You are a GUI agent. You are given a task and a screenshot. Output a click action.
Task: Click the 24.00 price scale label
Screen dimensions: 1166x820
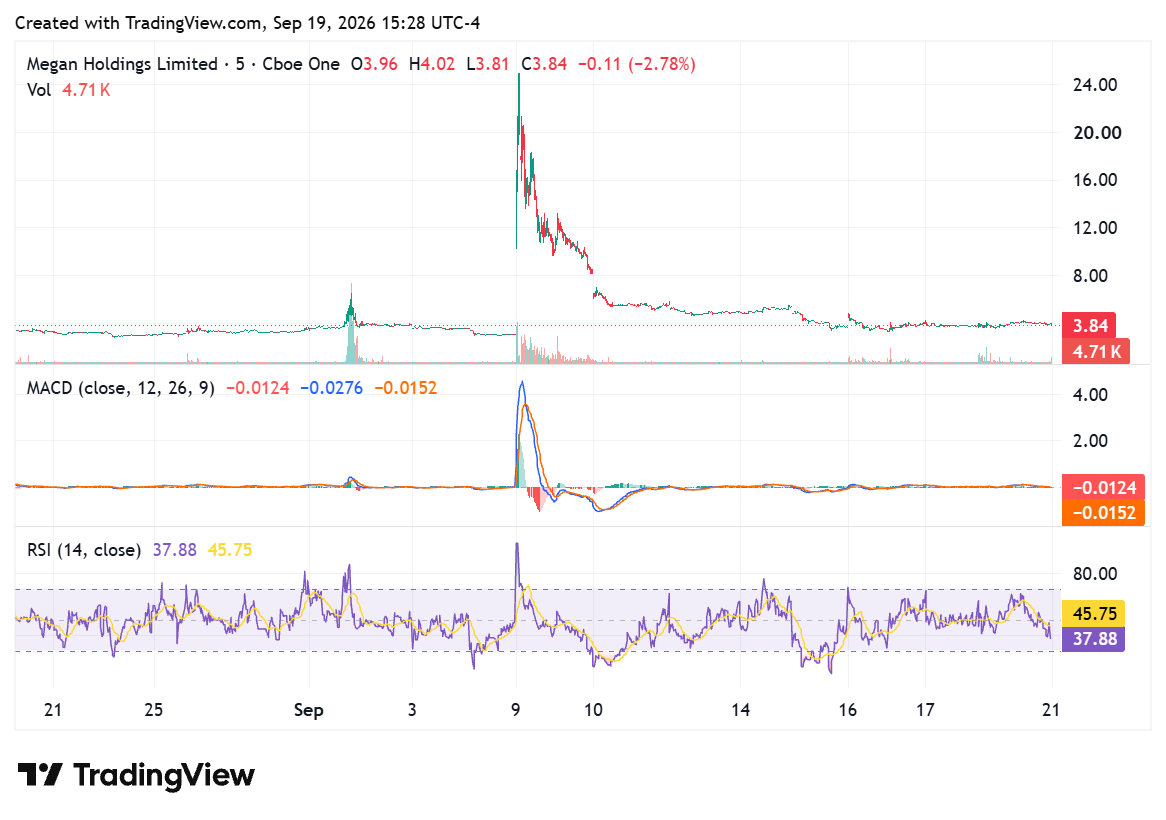pyautogui.click(x=1095, y=85)
